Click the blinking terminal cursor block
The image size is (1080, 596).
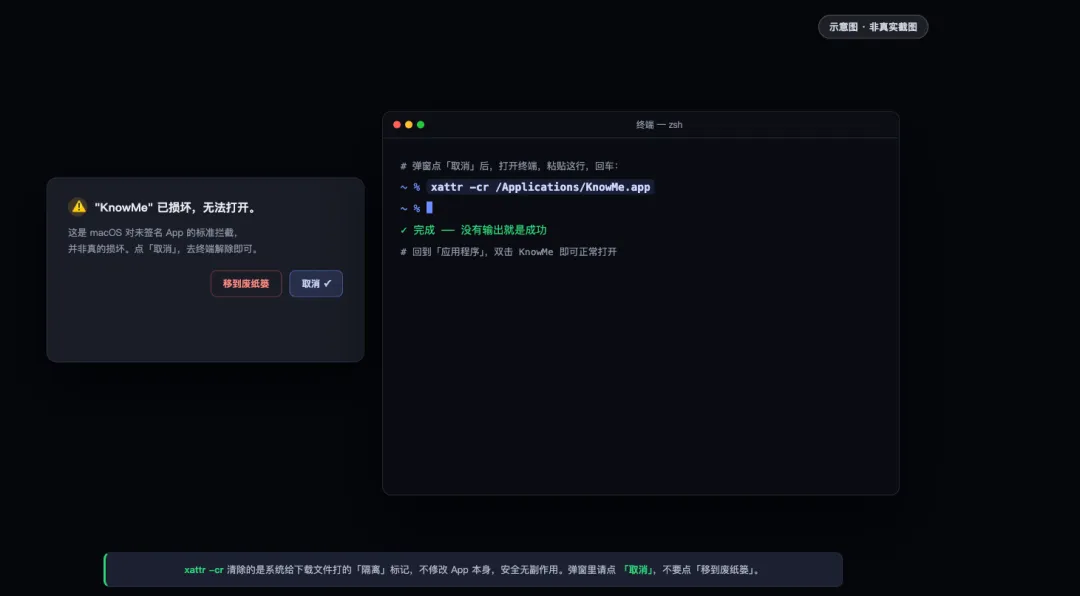(x=429, y=207)
